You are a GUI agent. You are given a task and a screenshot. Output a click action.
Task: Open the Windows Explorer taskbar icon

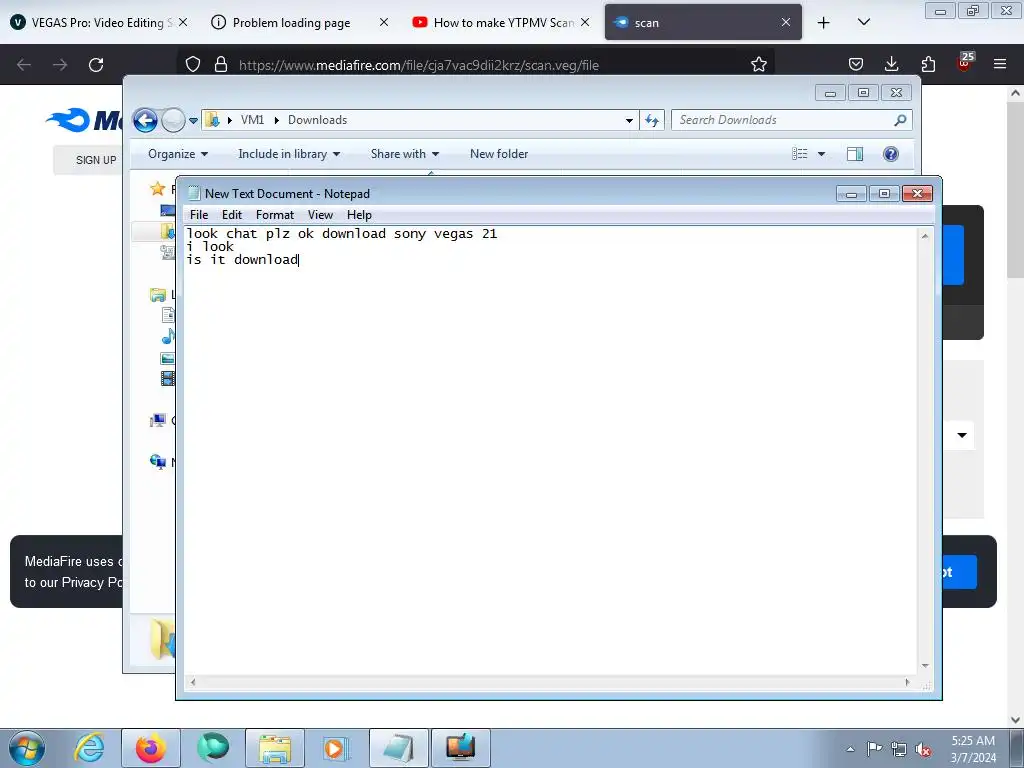(x=275, y=748)
